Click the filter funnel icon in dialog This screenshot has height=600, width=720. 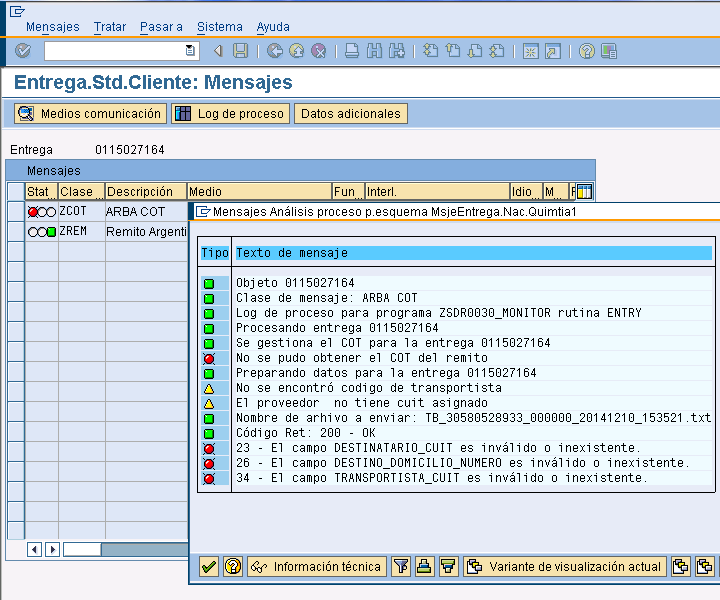(401, 566)
